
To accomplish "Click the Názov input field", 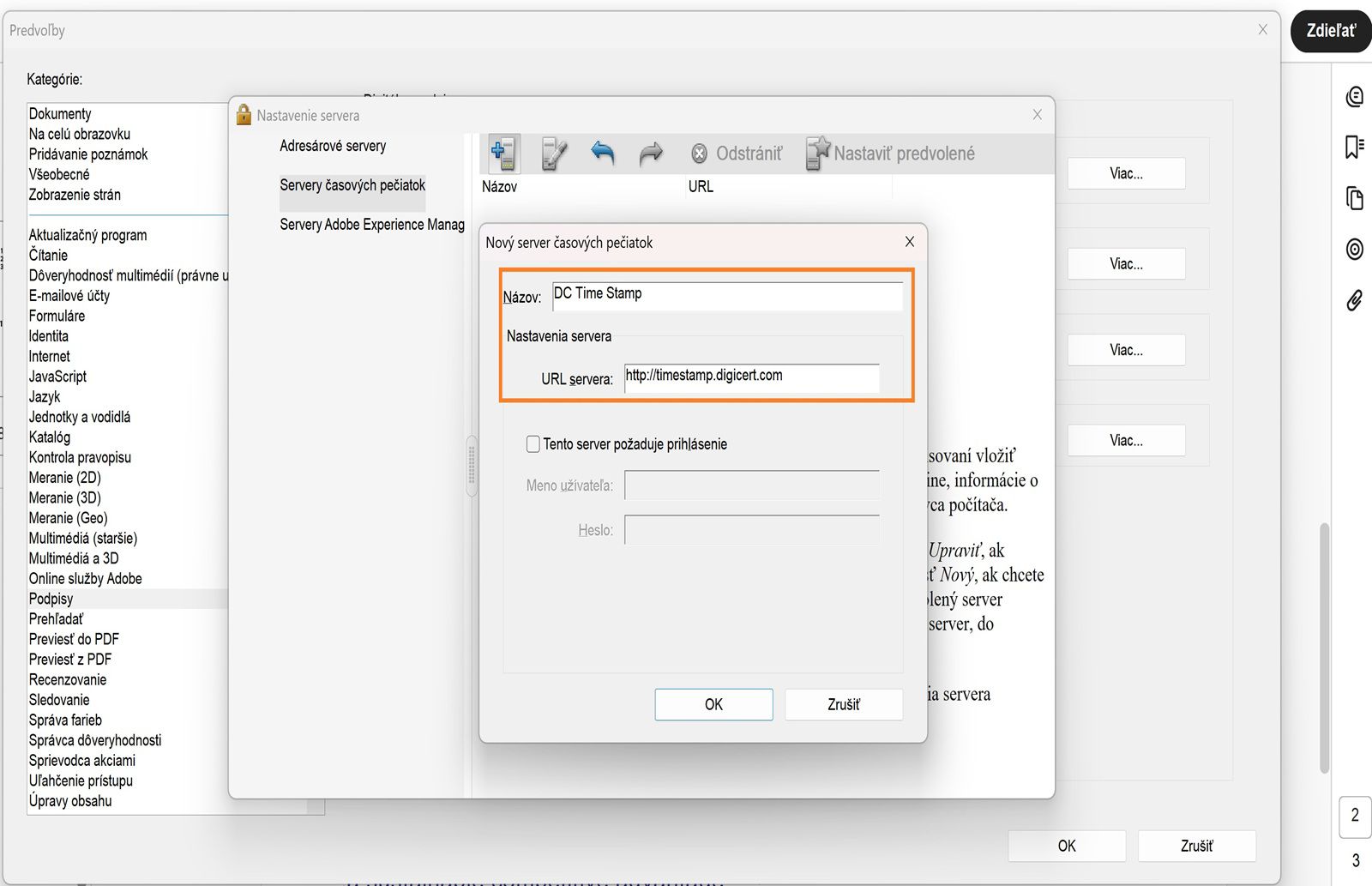I will point(727,296).
